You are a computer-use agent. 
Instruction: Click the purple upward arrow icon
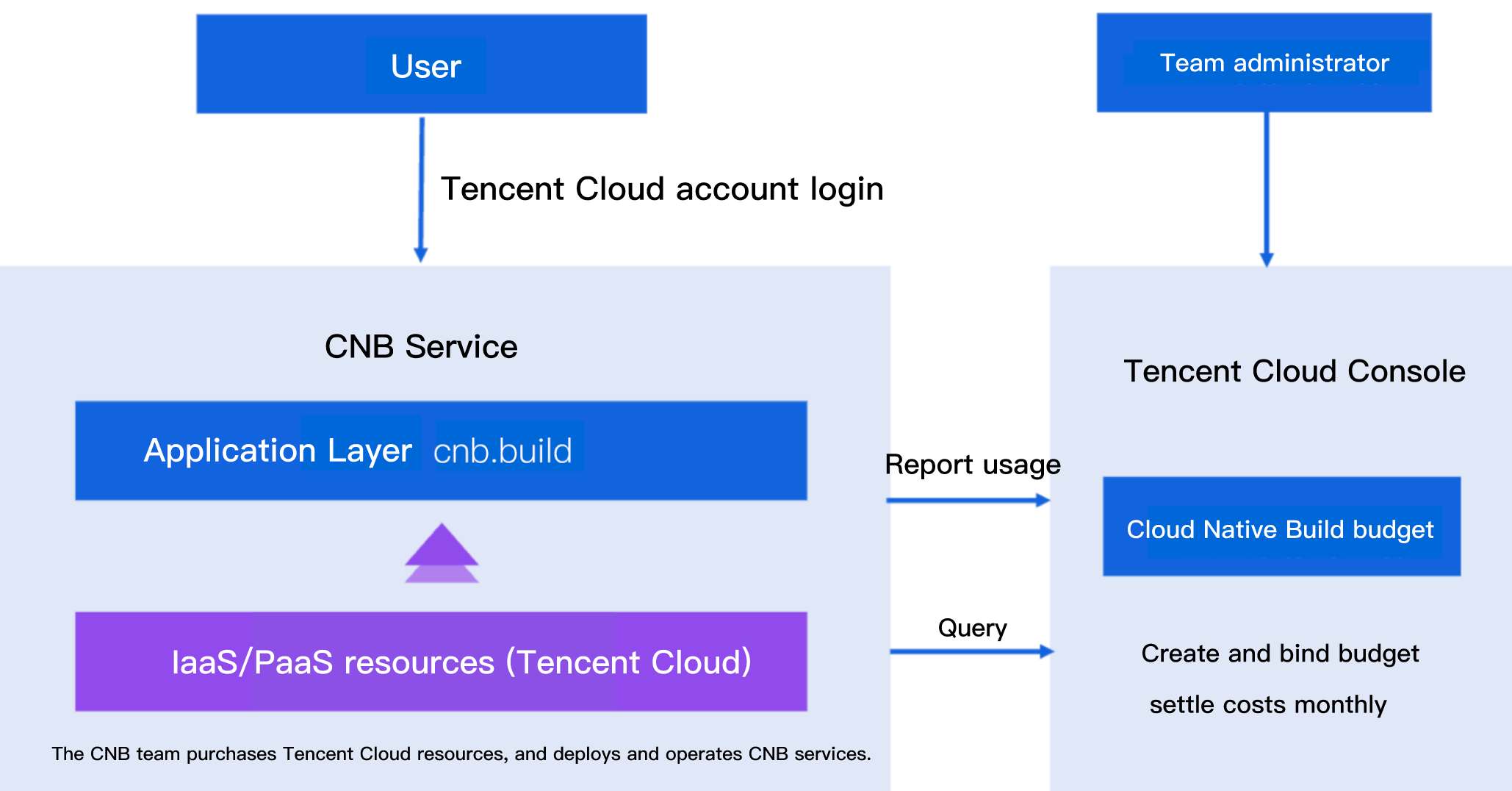pyautogui.click(x=442, y=553)
